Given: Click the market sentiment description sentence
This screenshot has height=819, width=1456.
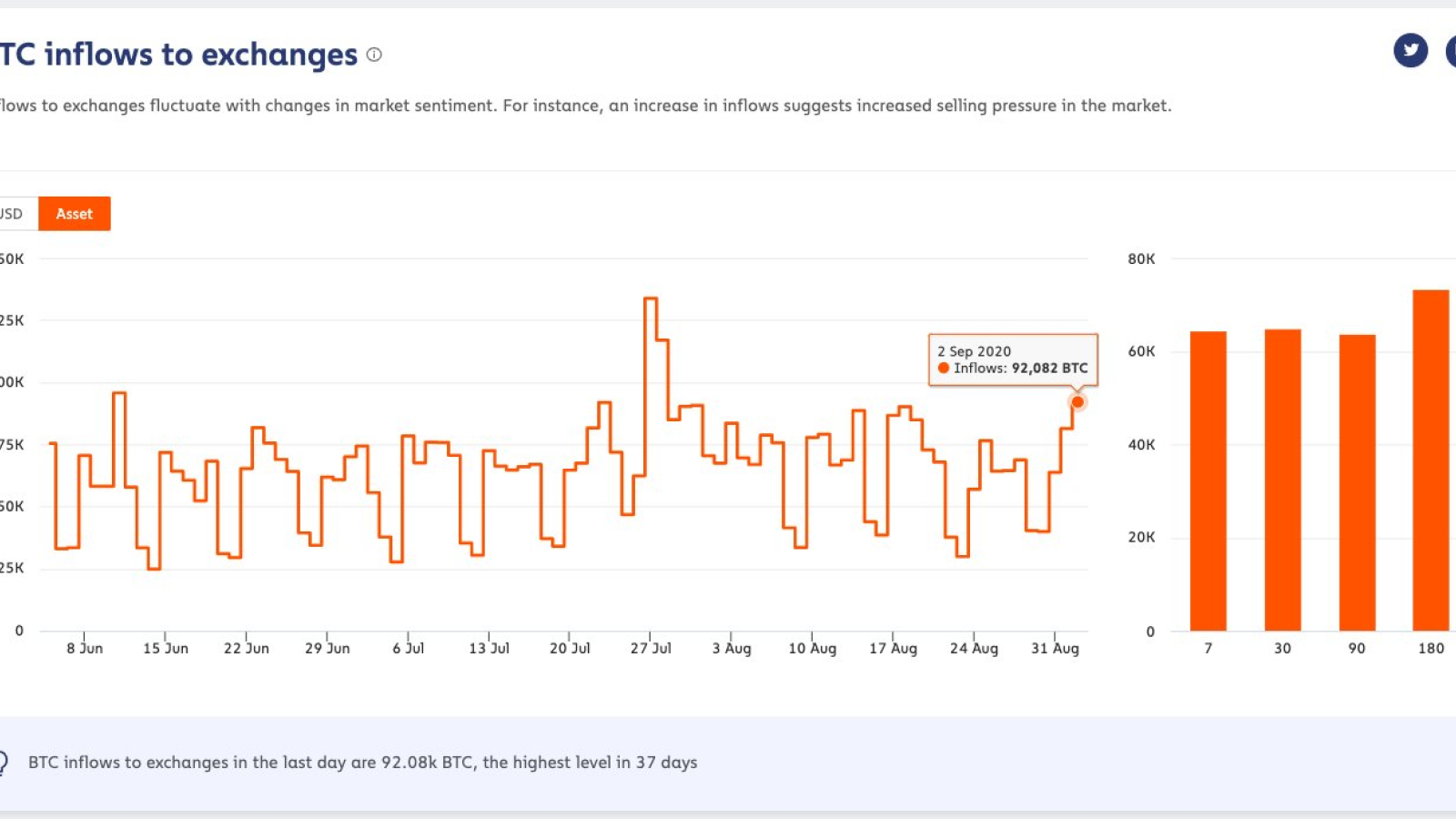Looking at the screenshot, I should [x=586, y=106].
